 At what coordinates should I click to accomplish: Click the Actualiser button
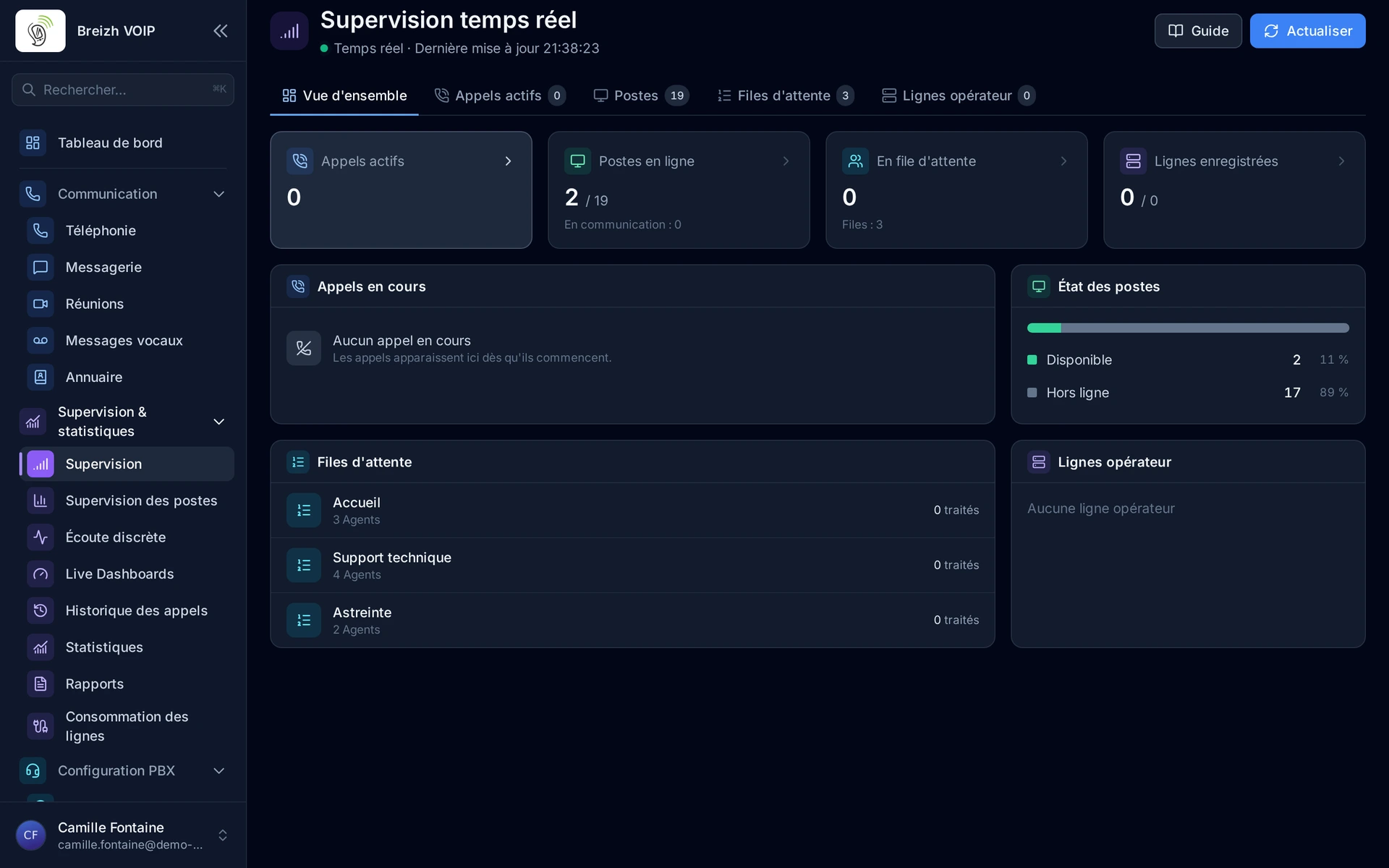click(1308, 31)
